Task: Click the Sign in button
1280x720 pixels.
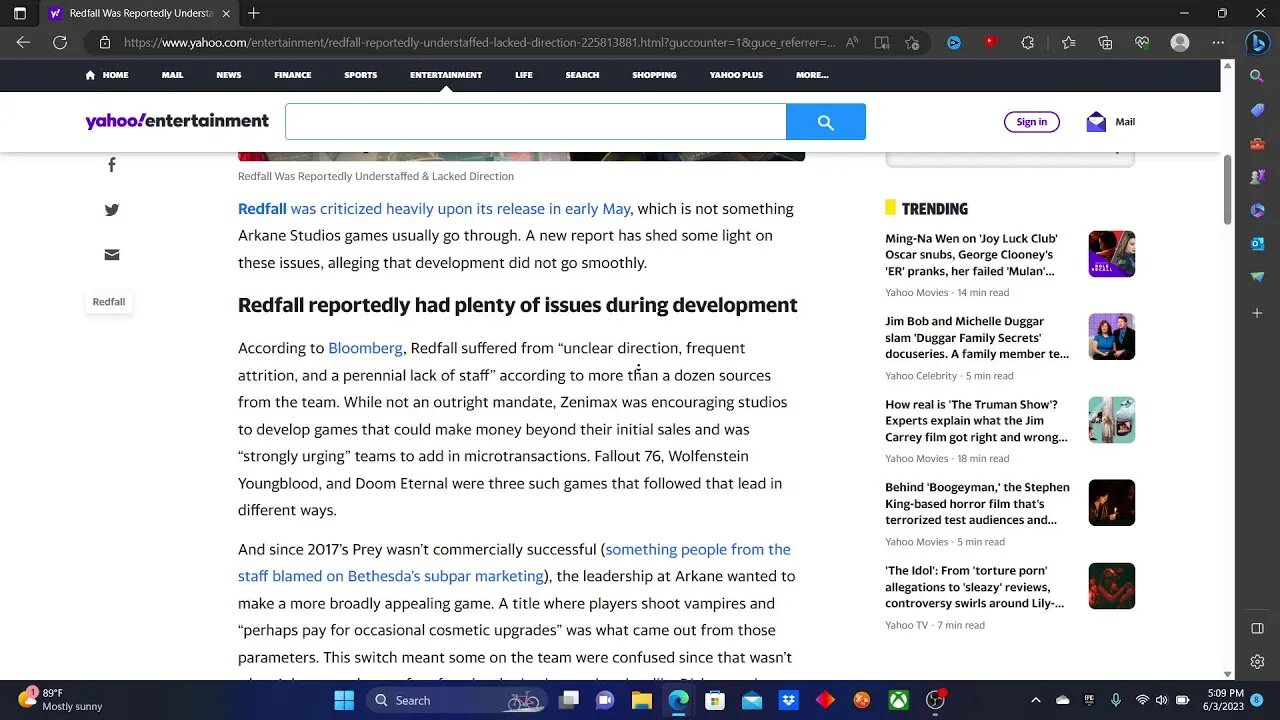Action: [x=1031, y=122]
